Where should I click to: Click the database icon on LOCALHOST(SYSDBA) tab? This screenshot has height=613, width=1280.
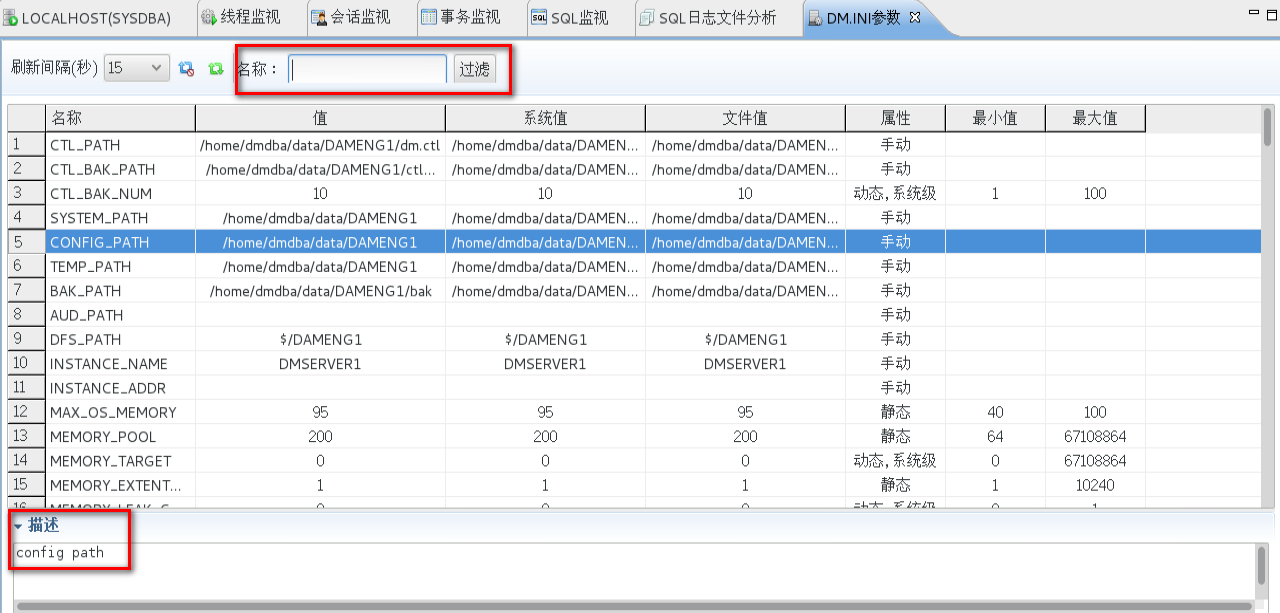point(10,17)
